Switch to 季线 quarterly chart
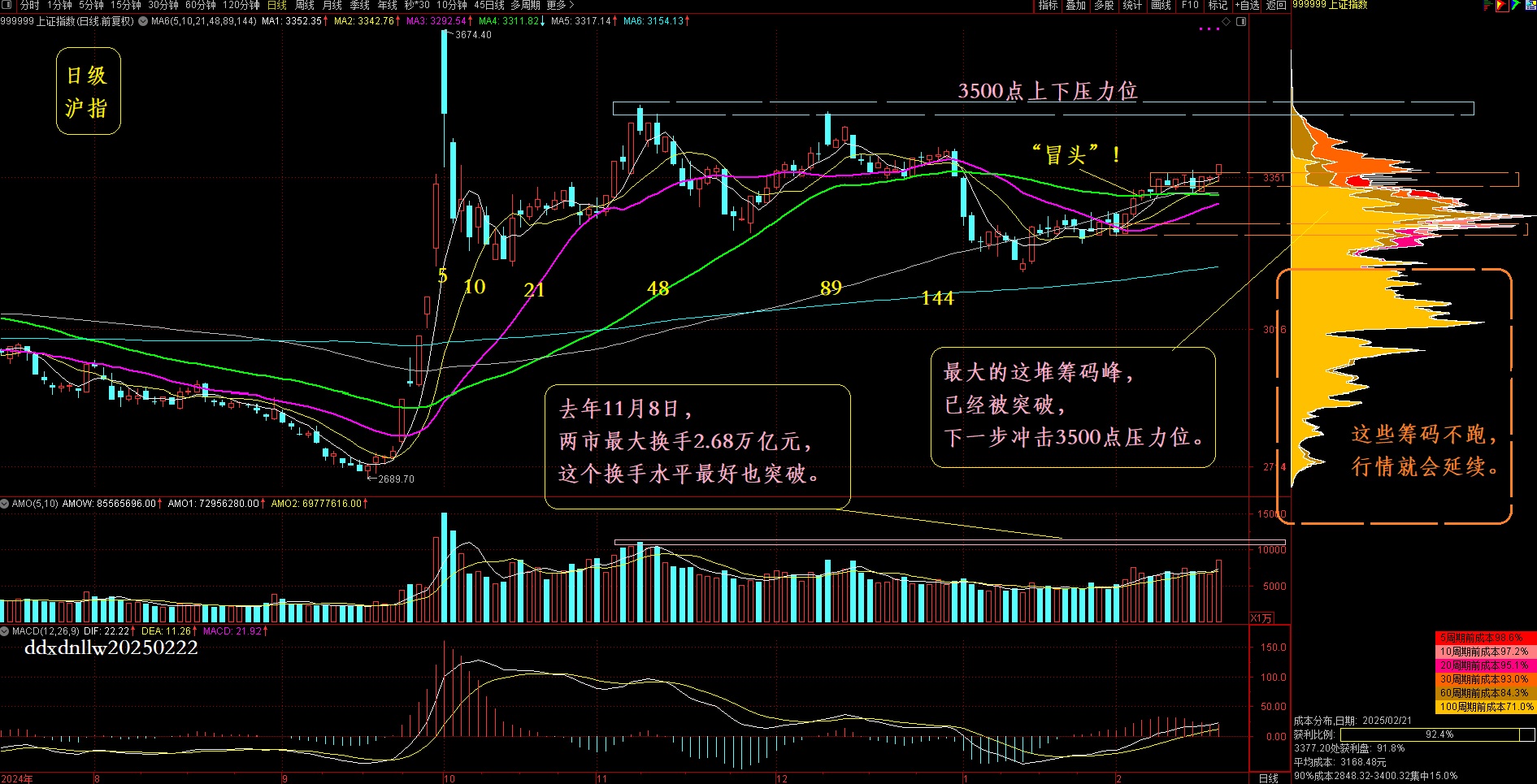This screenshot has width=1537, height=784. point(360,5)
